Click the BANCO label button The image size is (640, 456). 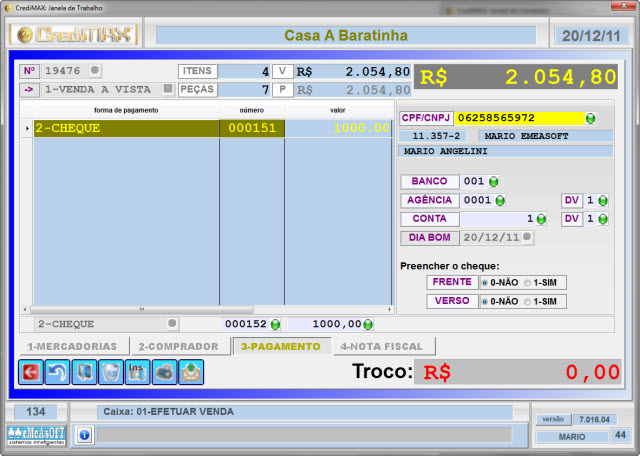[428, 182]
